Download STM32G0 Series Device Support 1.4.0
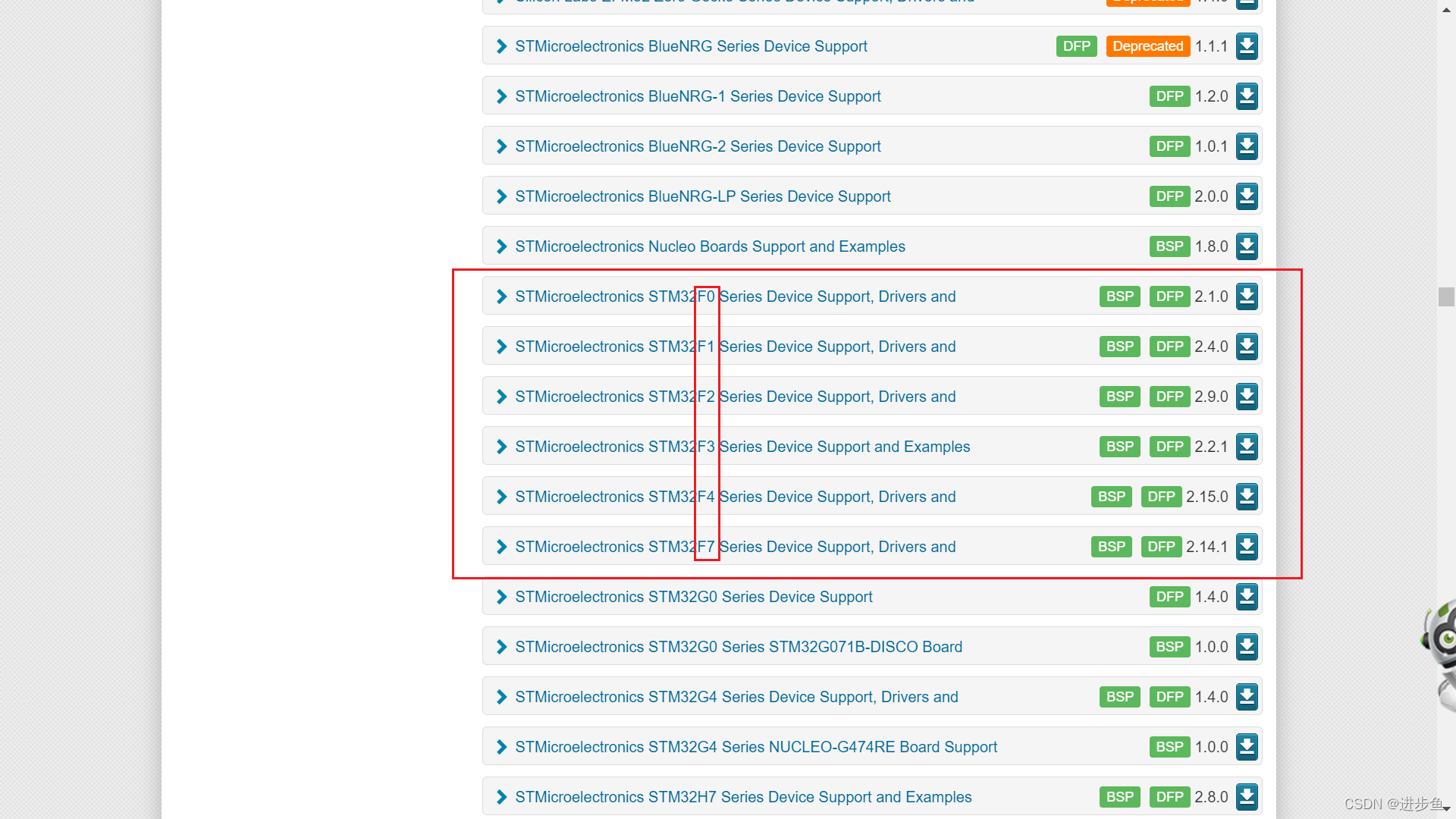The width and height of the screenshot is (1456, 819). point(1247,597)
